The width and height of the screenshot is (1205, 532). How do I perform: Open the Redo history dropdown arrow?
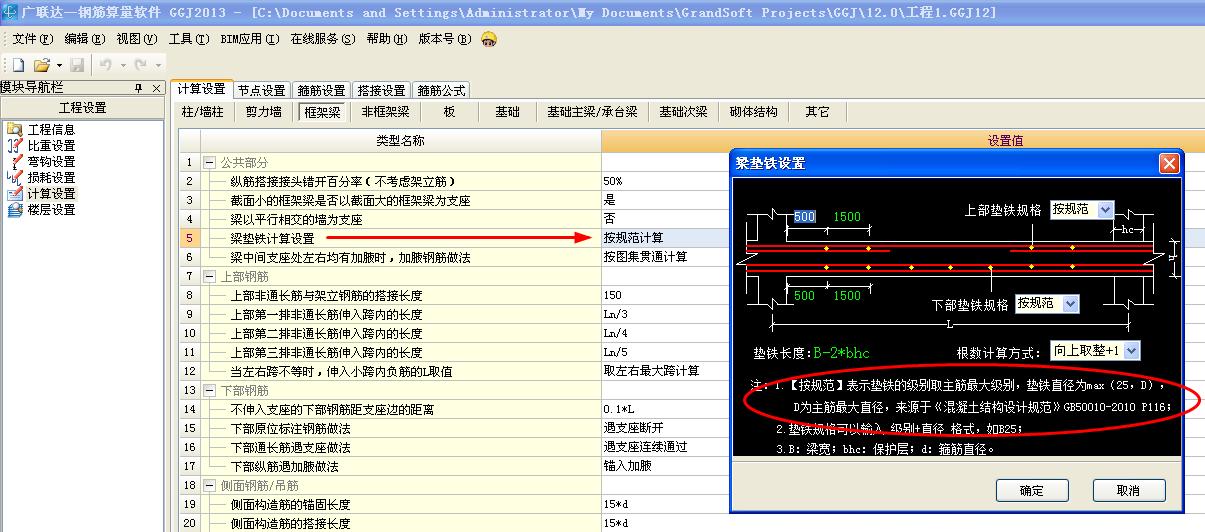click(x=158, y=65)
